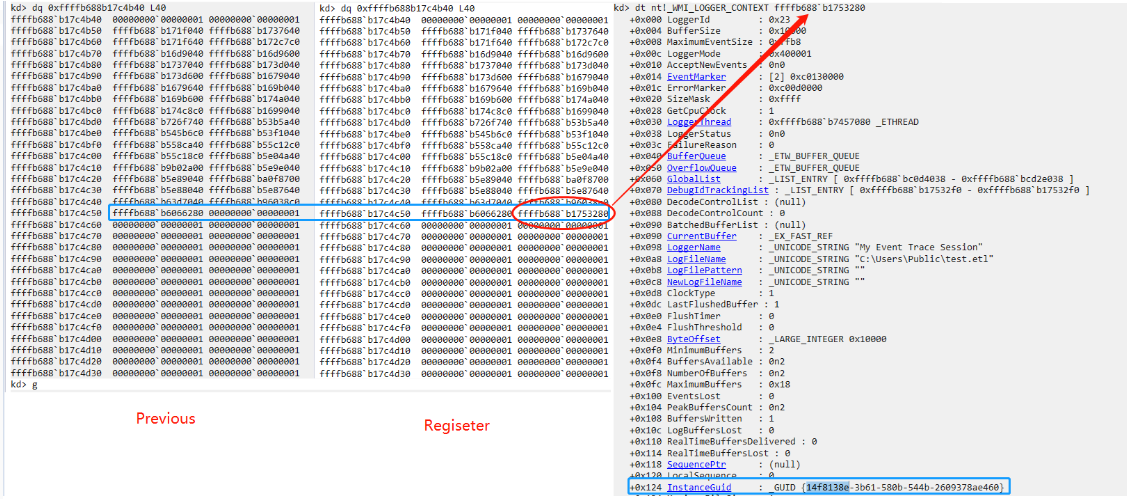This screenshot has height=499, width=1127.
Task: Expand the GlobalList link
Action: [x=694, y=179]
